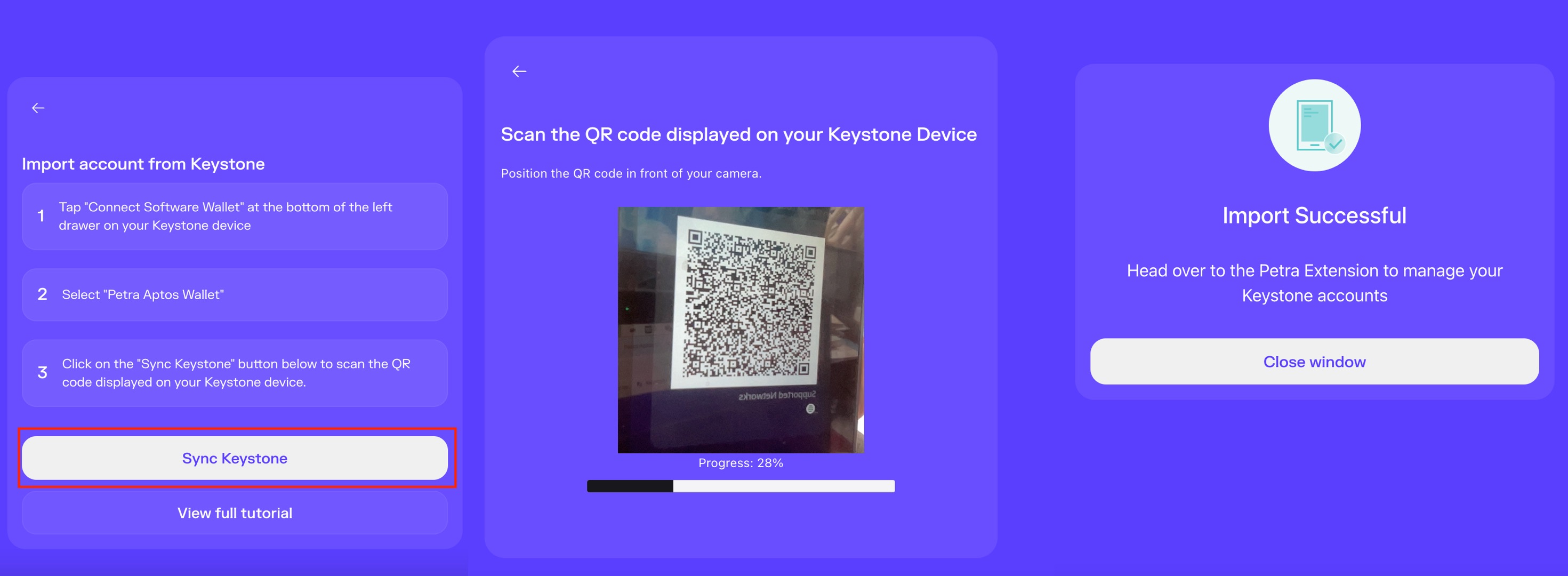Click the Import account from Keystone heading
This screenshot has width=1568, height=576.
coord(143,164)
